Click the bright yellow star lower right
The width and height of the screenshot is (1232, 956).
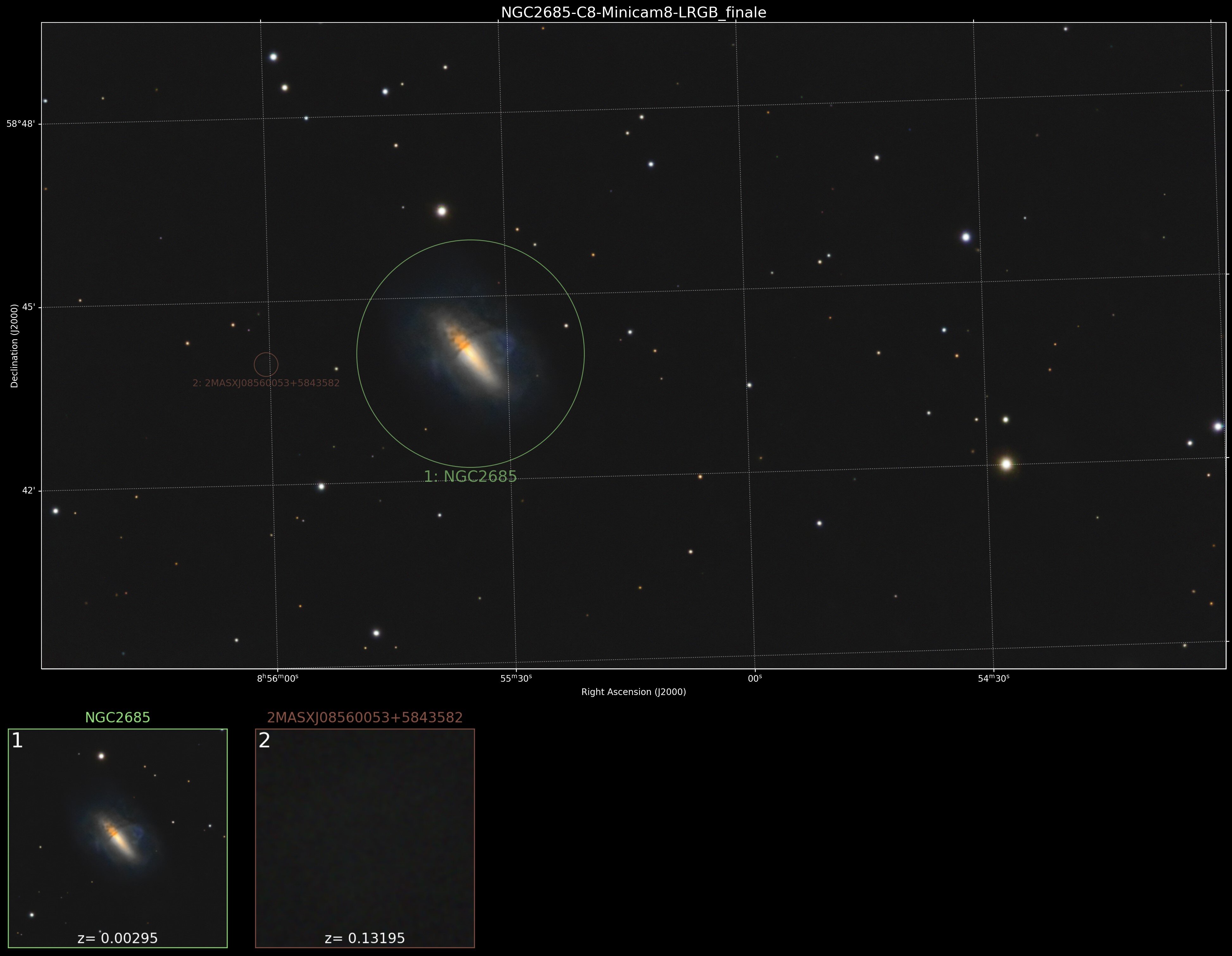[1006, 464]
